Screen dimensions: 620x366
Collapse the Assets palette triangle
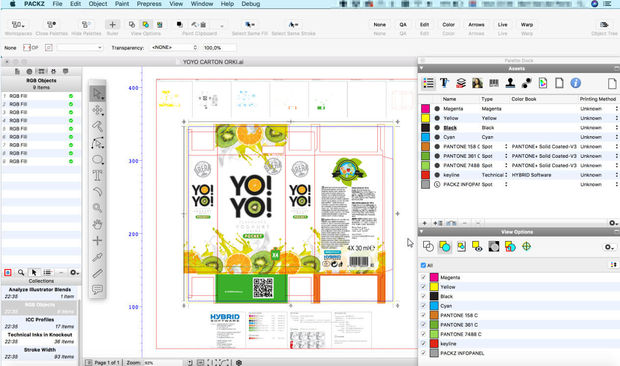[422, 68]
